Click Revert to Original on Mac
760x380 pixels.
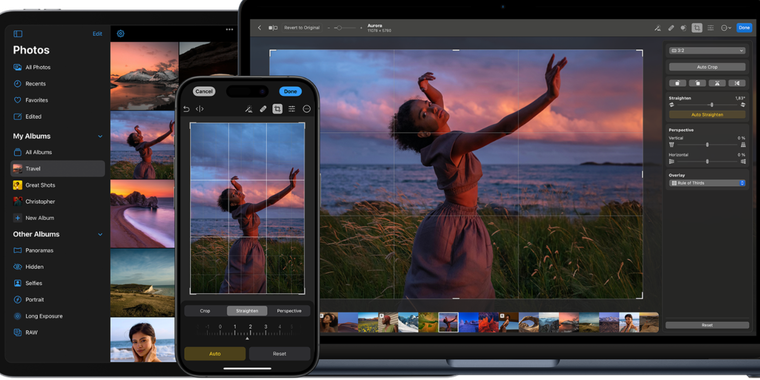pos(301,28)
